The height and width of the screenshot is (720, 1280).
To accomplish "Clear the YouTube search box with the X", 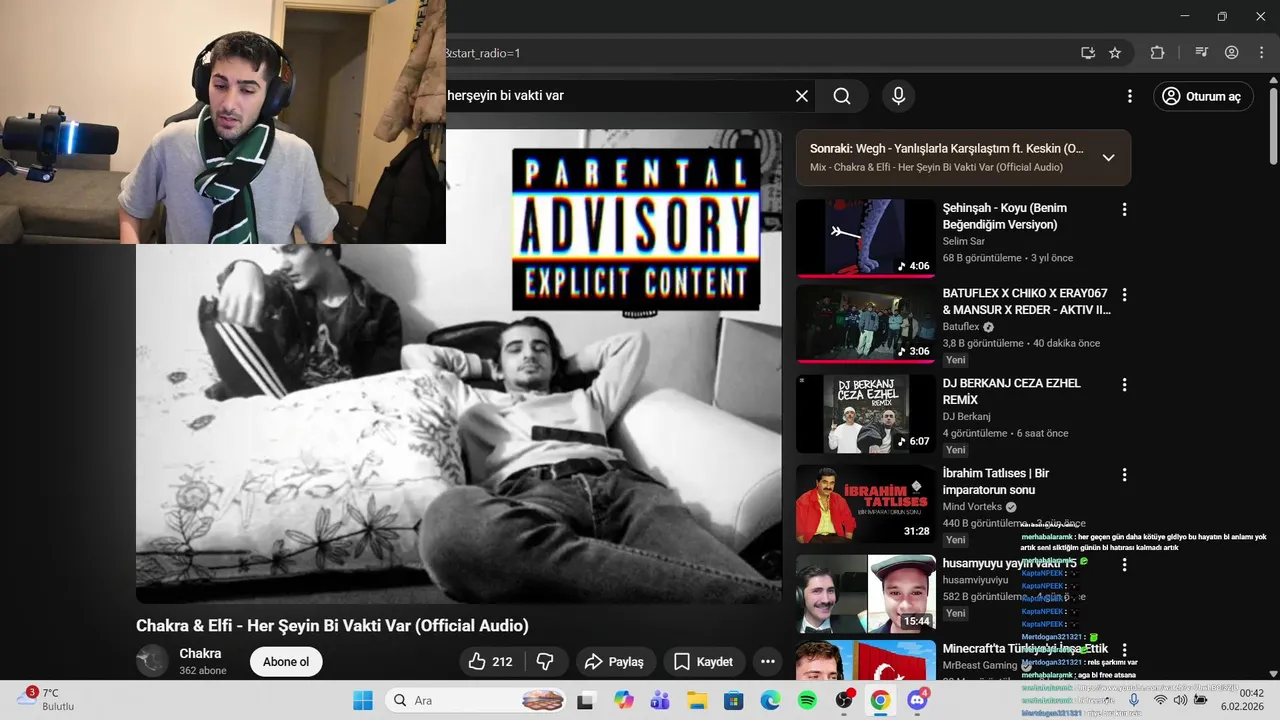I will 802,96.
